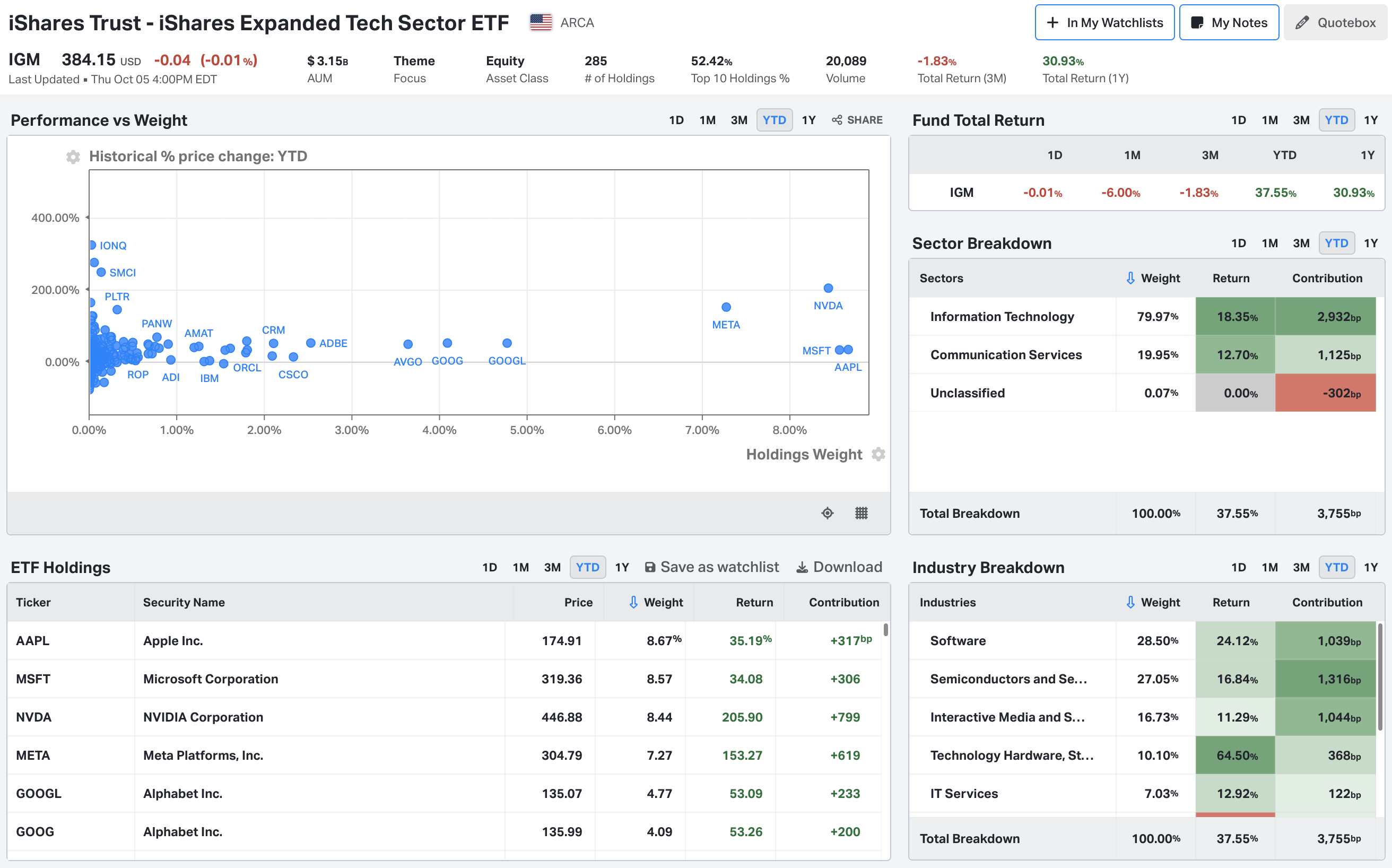Click the note icon on My Notes button
The height and width of the screenshot is (868, 1392).
point(1197,22)
